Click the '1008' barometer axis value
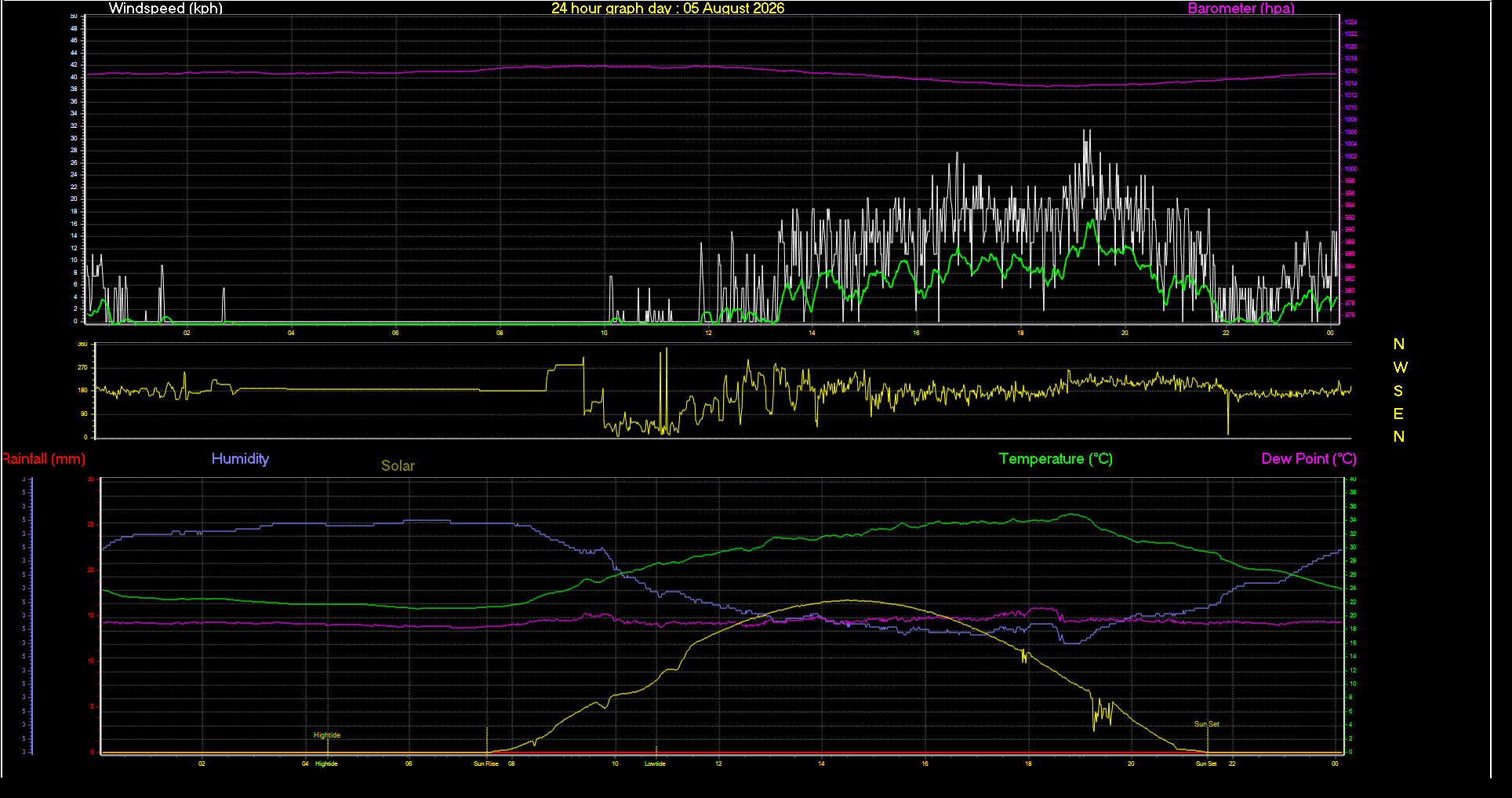This screenshot has width=1512, height=798. click(x=1350, y=120)
